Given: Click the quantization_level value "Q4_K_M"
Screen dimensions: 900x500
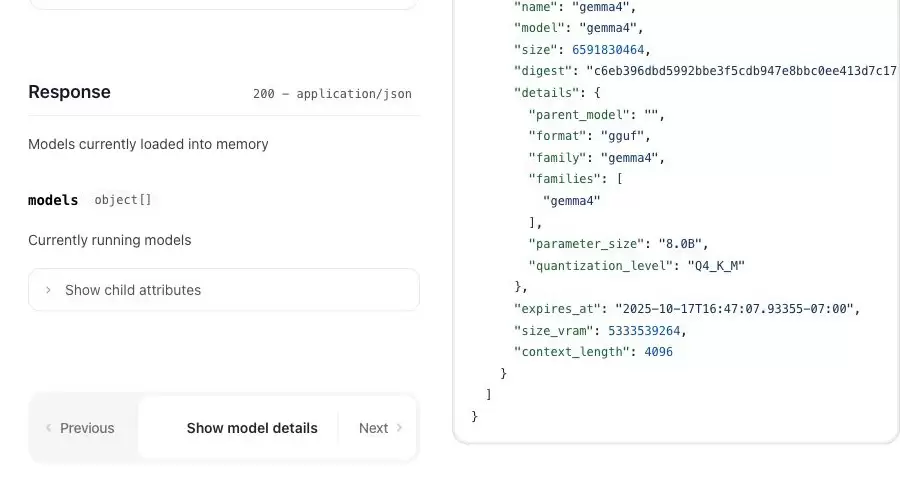Looking at the screenshot, I should pos(716,266).
